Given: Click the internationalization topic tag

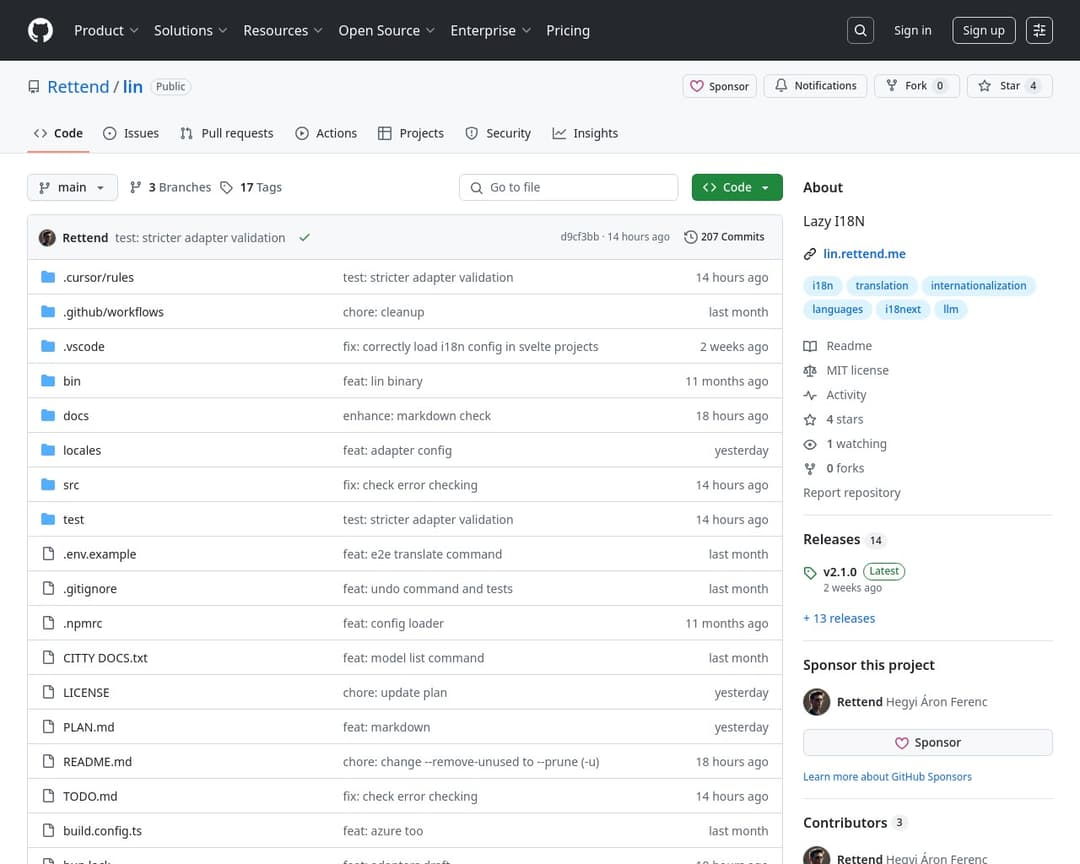Looking at the screenshot, I should (978, 286).
